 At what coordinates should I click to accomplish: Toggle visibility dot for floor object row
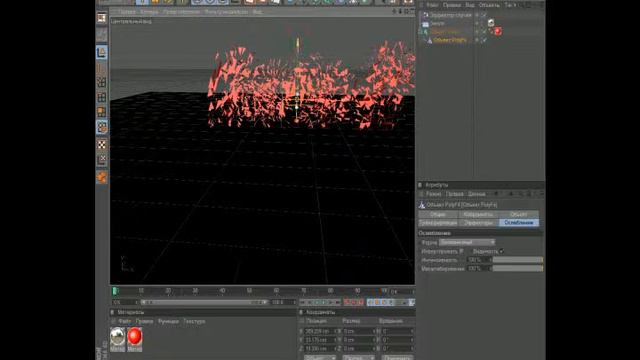477,23
